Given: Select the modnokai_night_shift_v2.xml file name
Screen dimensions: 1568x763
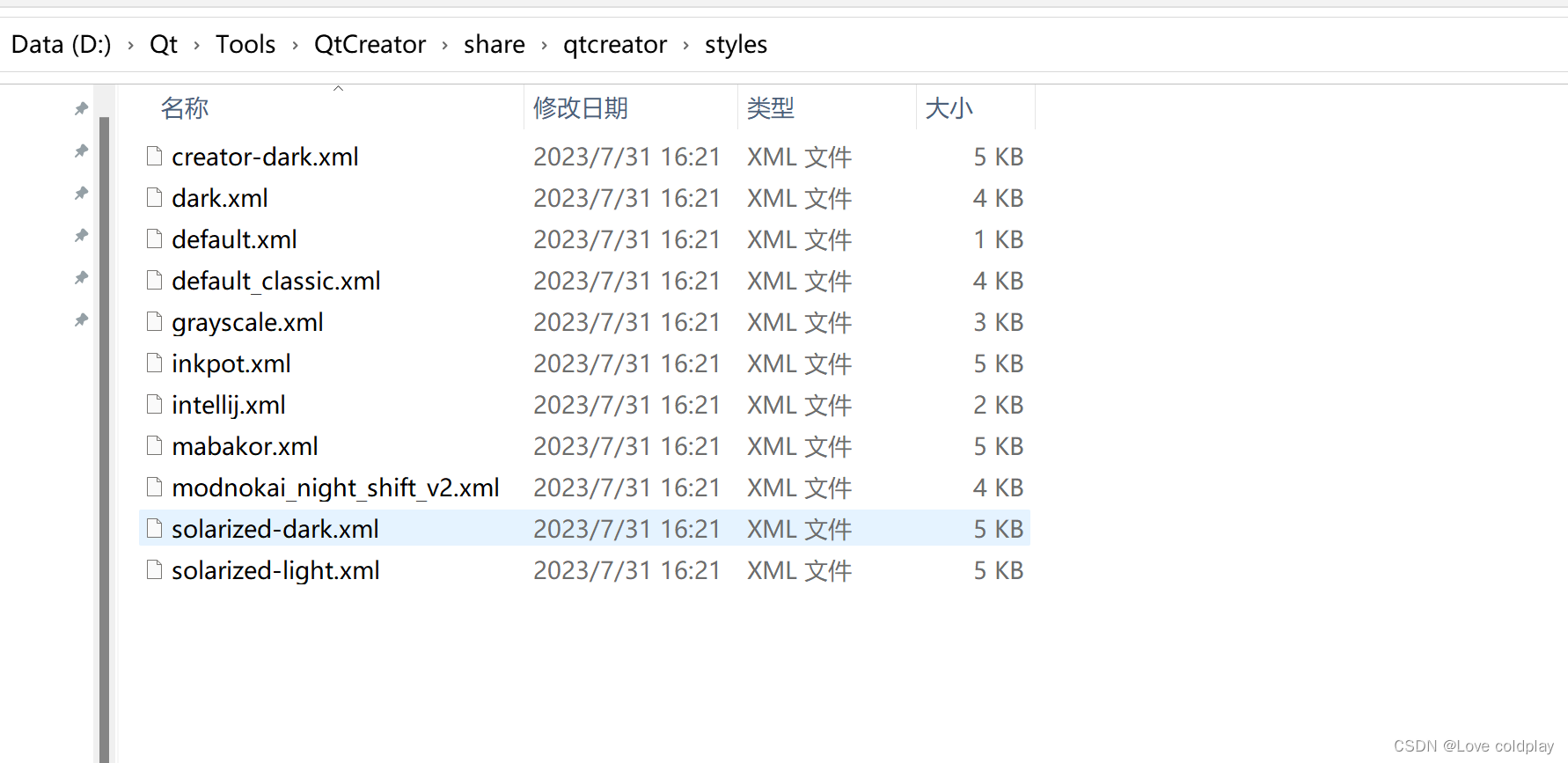Looking at the screenshot, I should (335, 488).
